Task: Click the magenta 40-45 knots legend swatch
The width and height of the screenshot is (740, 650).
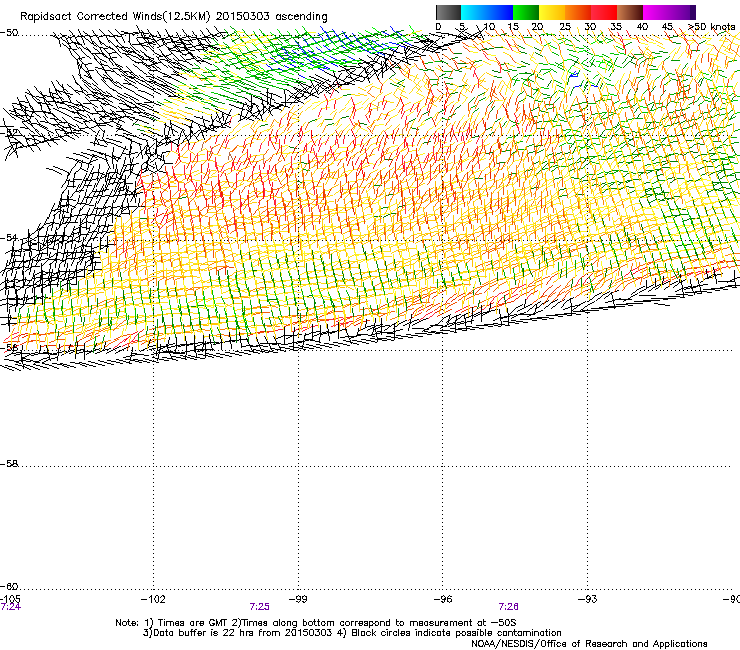Action: [656, 12]
